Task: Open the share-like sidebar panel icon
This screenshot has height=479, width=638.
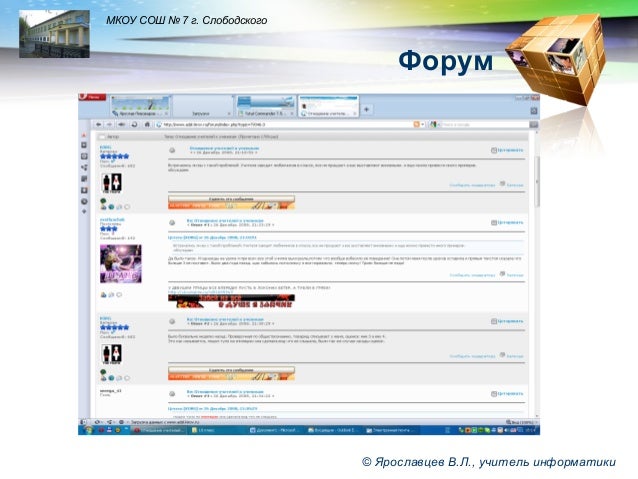Action: point(84,167)
